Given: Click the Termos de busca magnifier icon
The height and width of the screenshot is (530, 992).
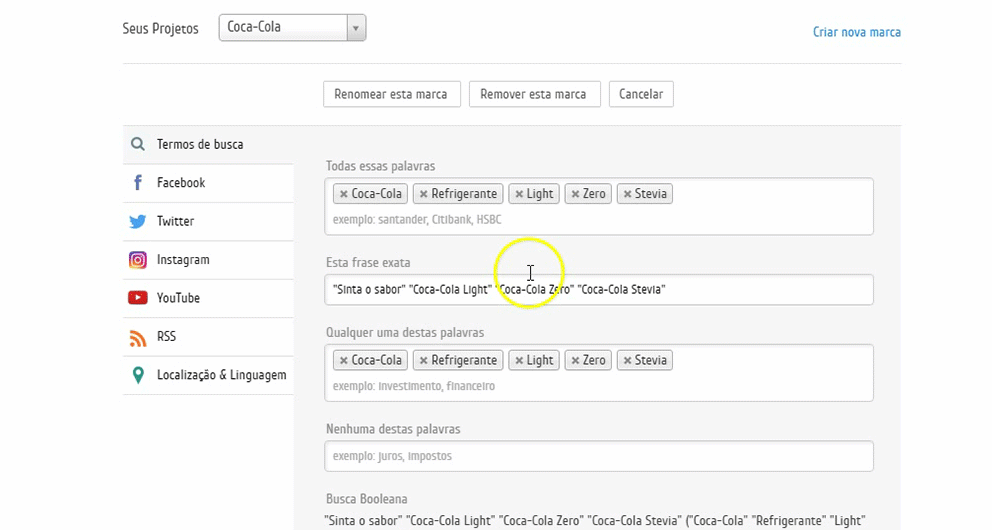Looking at the screenshot, I should 138,144.
